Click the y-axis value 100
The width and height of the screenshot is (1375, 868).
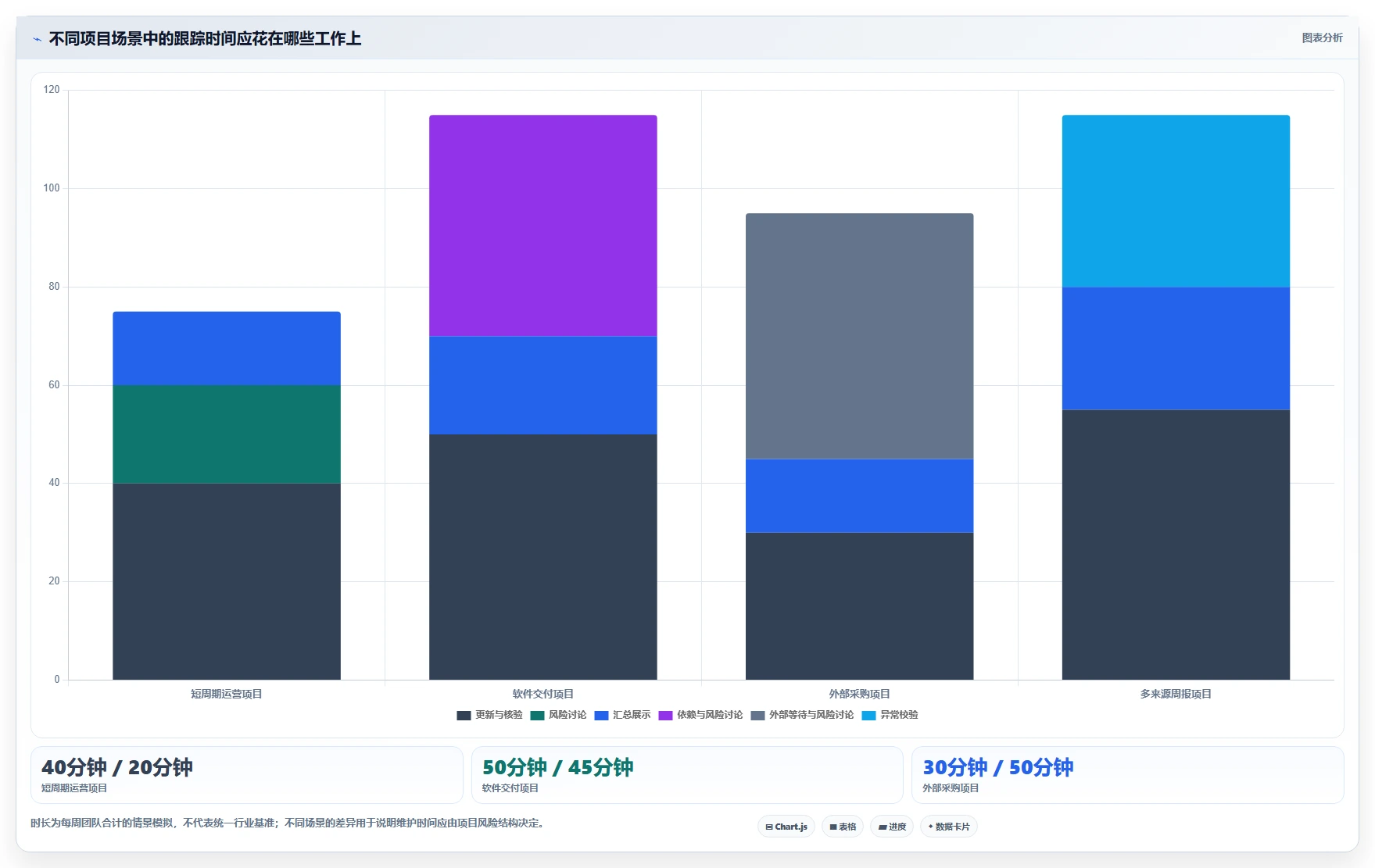52,188
